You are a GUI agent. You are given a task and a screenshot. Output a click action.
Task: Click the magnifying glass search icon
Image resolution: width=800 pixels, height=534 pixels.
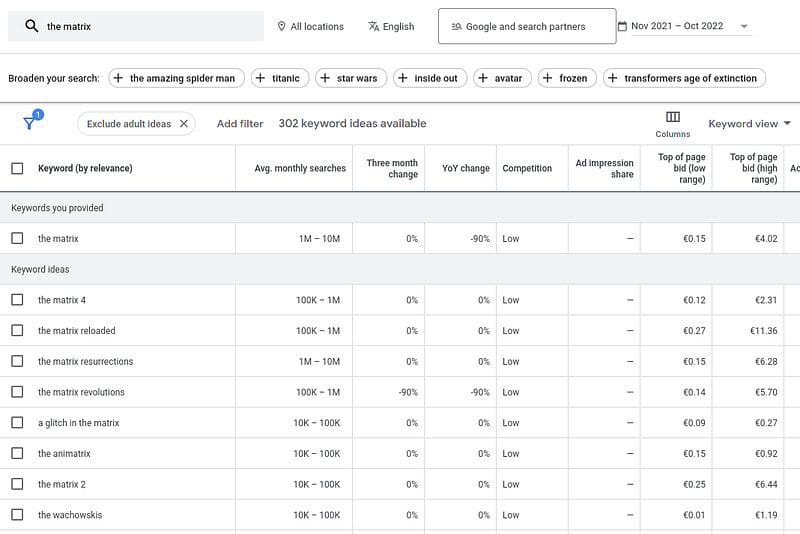32,26
